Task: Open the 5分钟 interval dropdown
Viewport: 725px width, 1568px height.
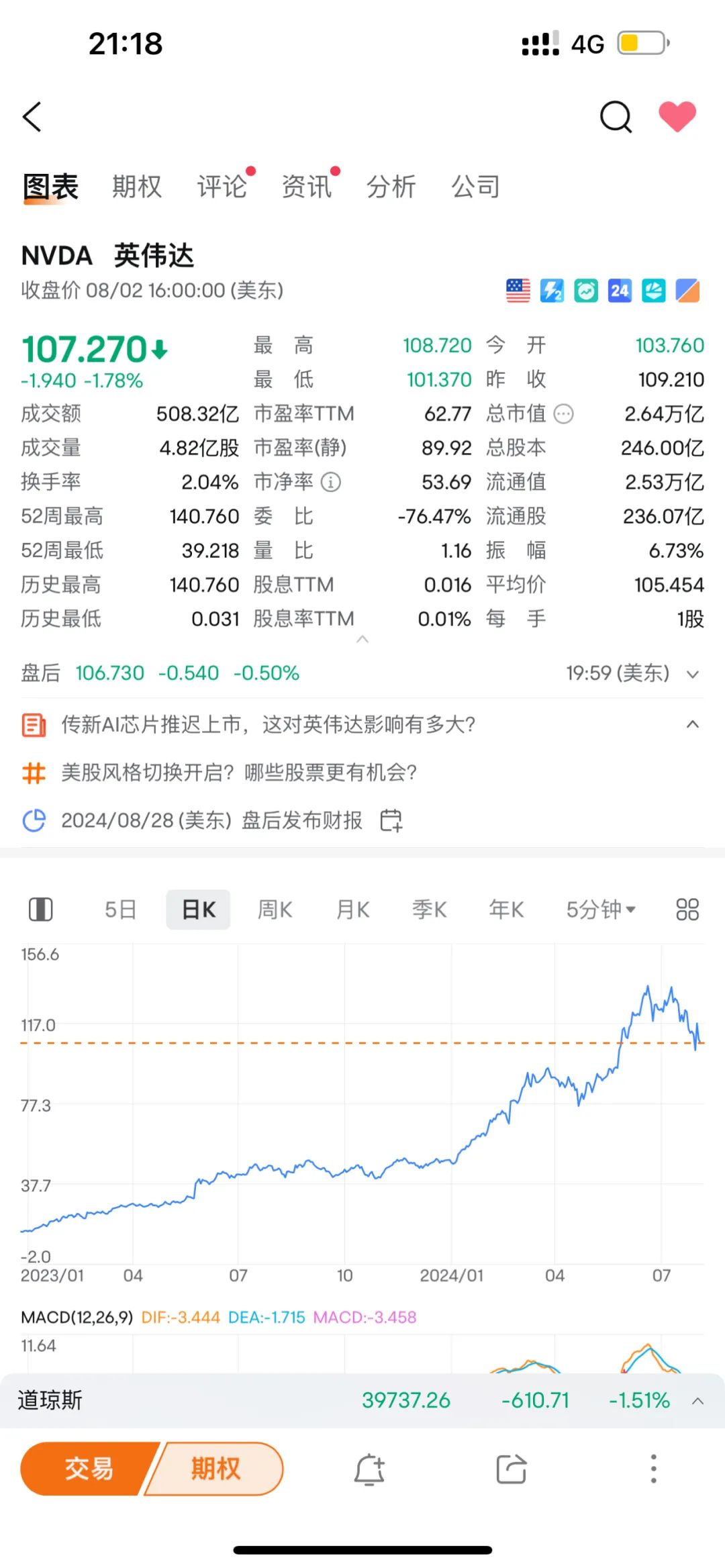Action: 600,910
